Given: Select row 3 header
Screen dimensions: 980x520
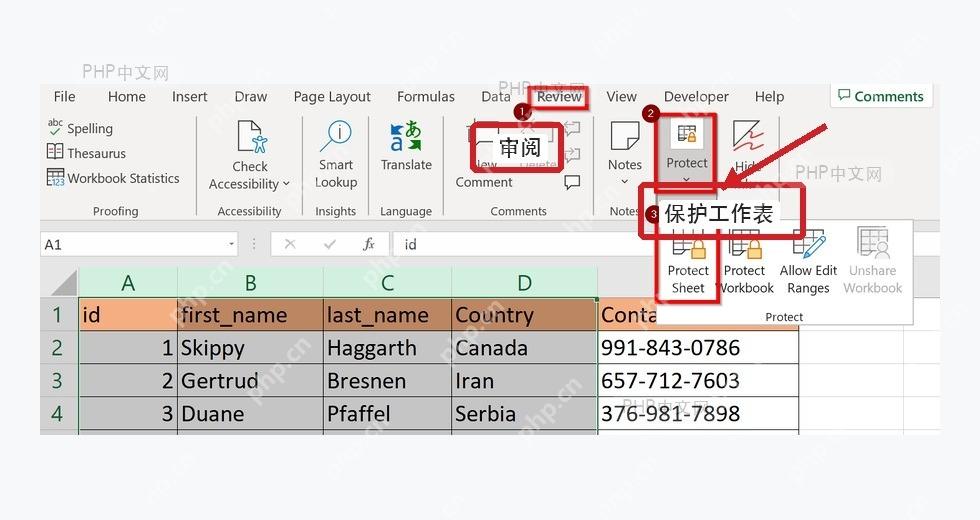Looking at the screenshot, I should (x=58, y=381).
